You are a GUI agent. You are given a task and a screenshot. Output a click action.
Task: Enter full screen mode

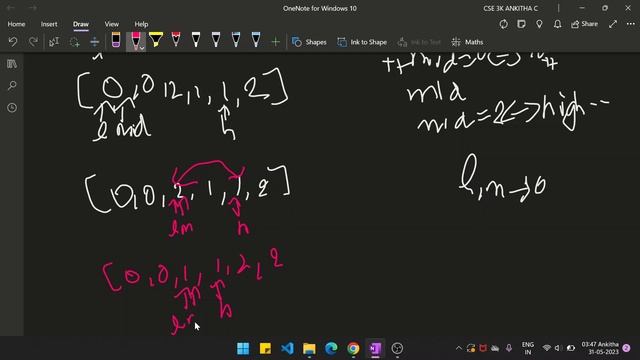point(613,24)
